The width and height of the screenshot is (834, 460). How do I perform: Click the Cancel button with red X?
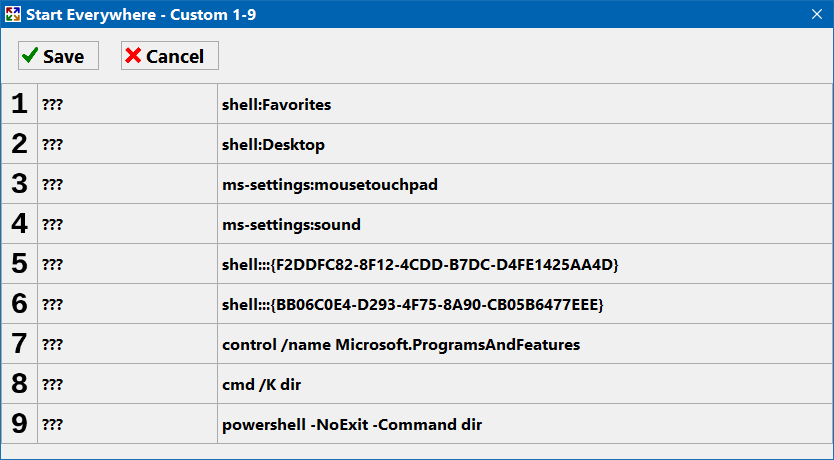pos(169,56)
